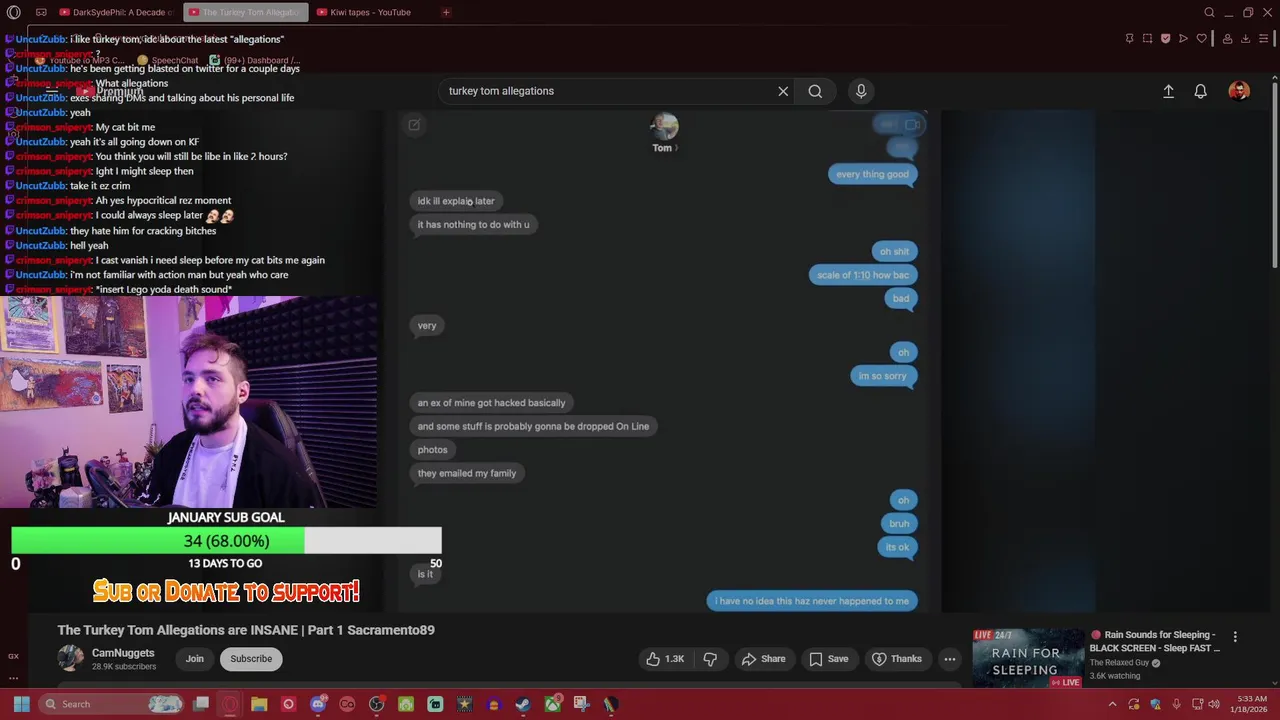The image size is (1280, 720).
Task: Click the Tom contact name in video
Action: 662,148
